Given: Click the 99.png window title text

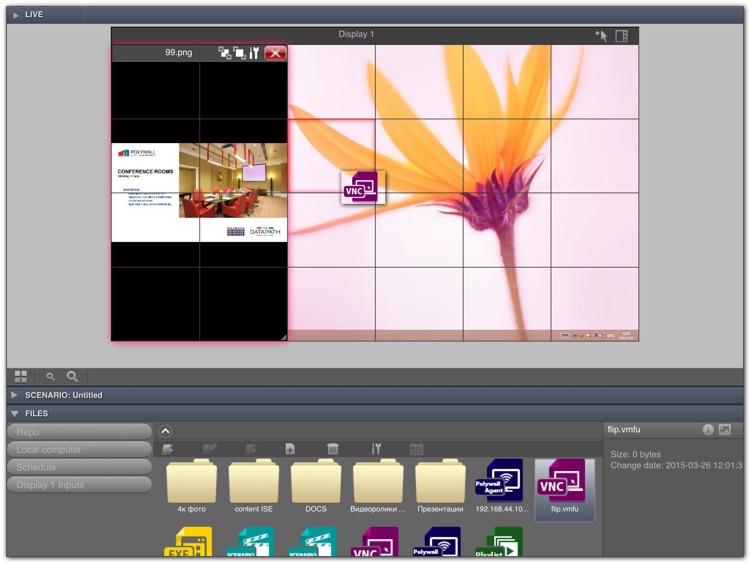Looking at the screenshot, I should click(178, 52).
